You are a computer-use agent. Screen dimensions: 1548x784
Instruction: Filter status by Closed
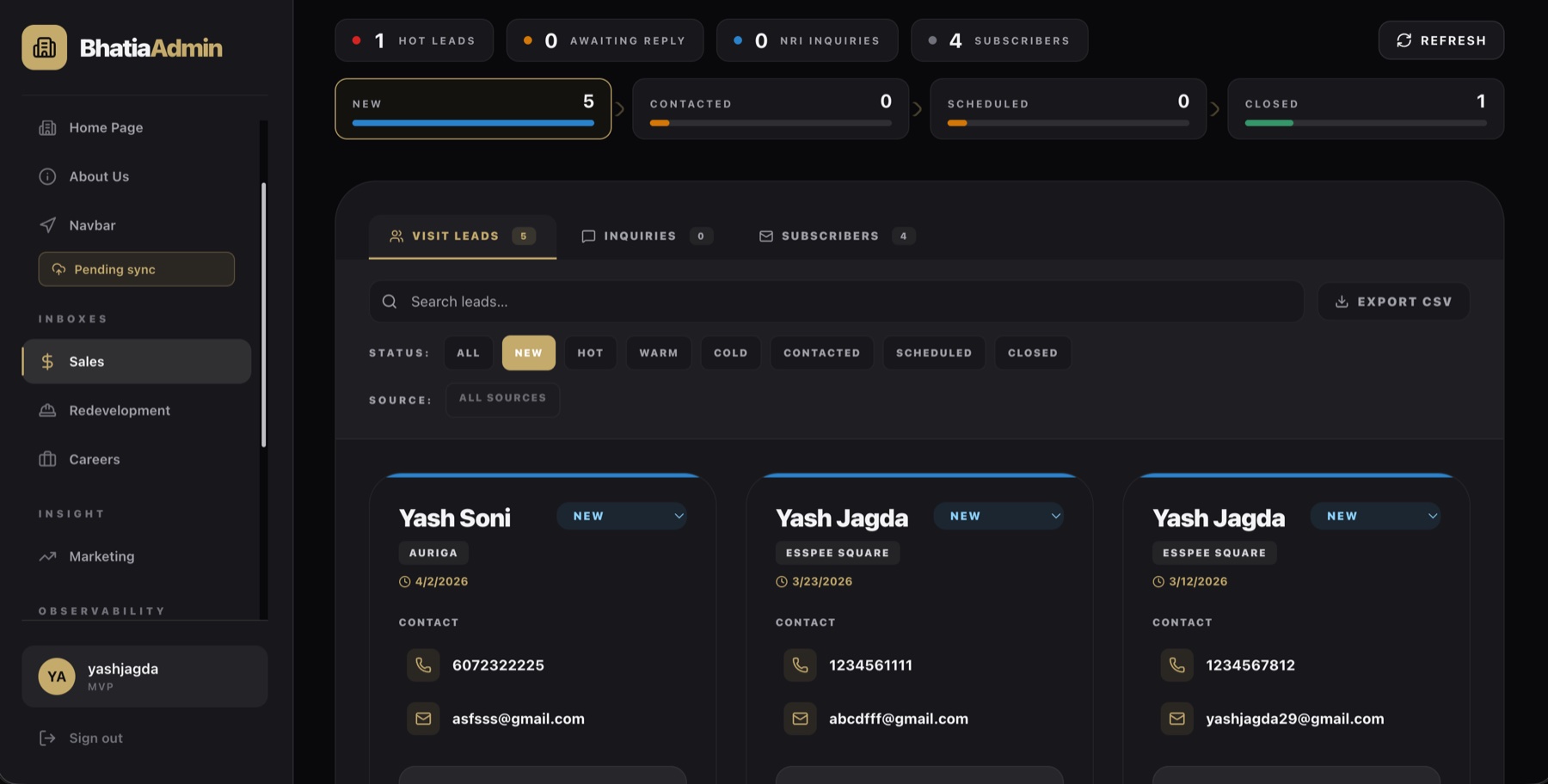click(1033, 352)
